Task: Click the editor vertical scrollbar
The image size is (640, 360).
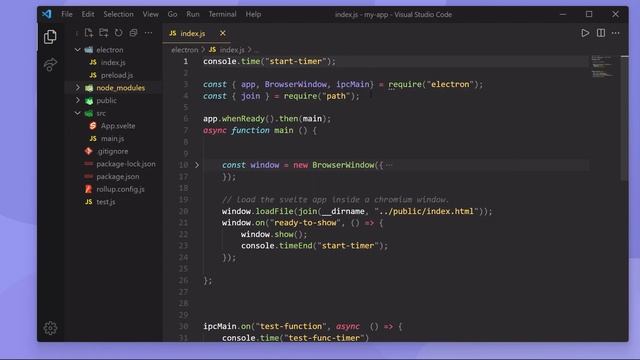Action: [624, 118]
